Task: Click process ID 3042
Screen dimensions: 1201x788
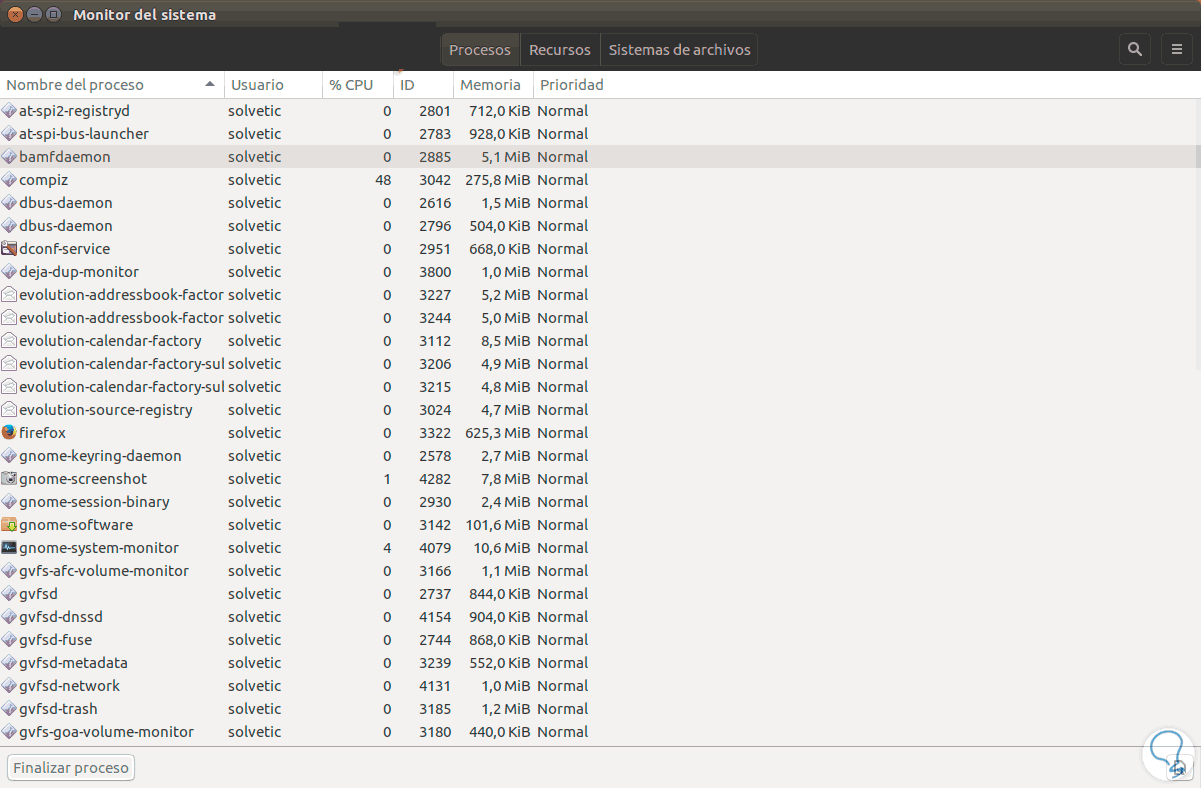Action: 435,180
